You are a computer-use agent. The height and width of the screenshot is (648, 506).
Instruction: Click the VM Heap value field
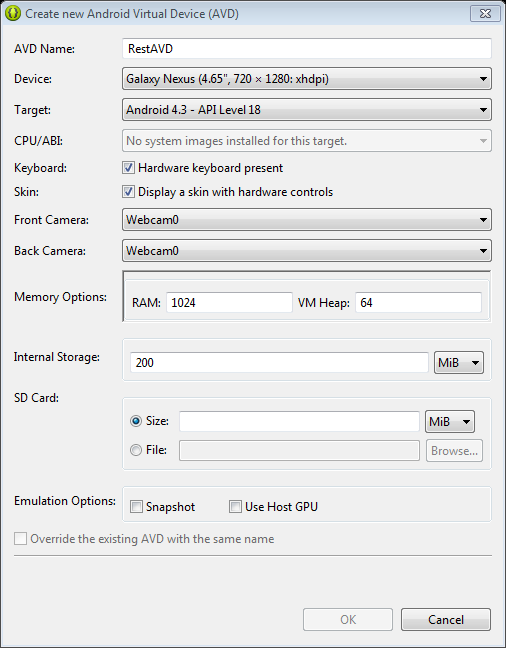pyautogui.click(x=418, y=303)
